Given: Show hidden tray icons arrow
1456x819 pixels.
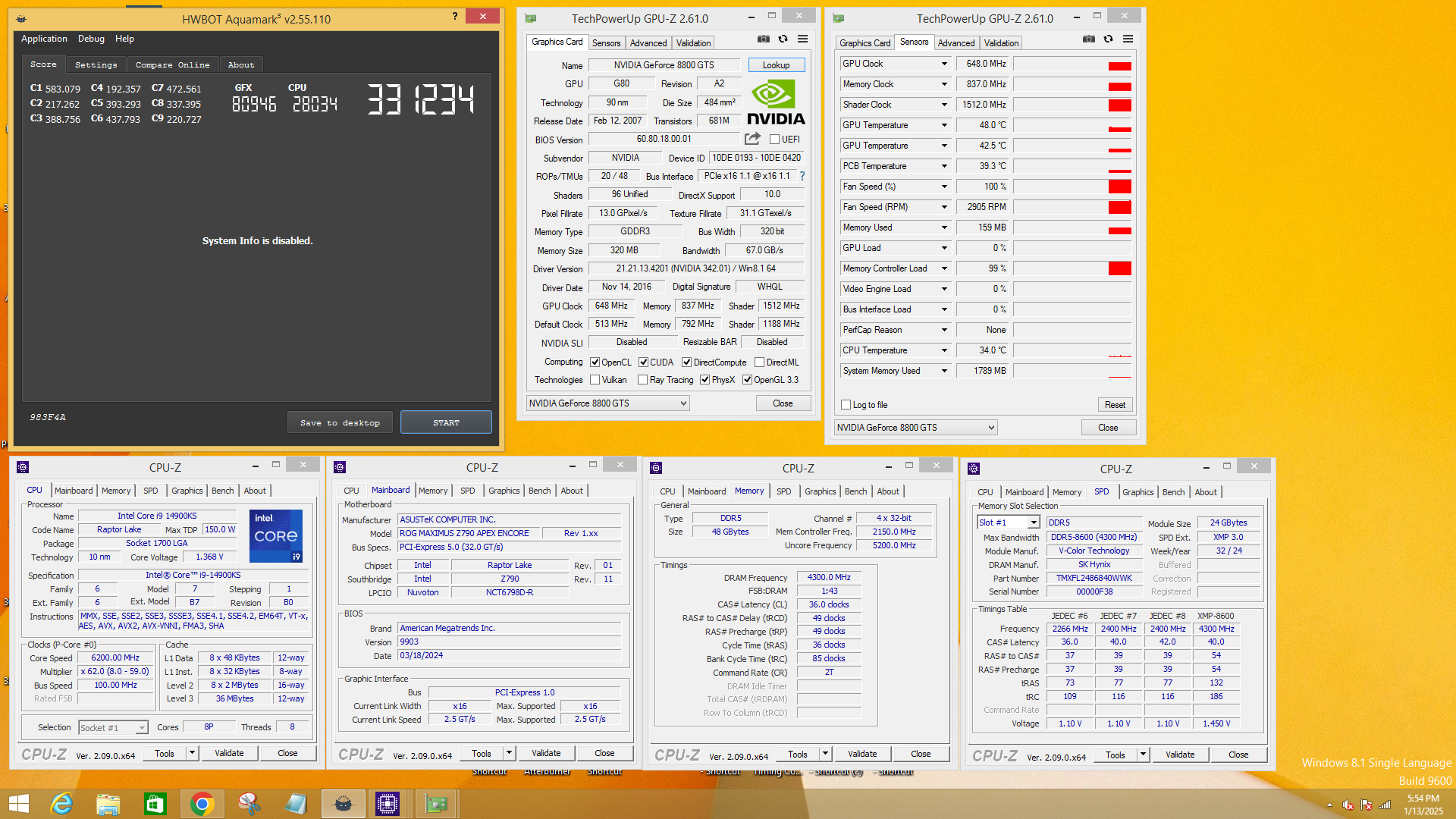Looking at the screenshot, I should [1329, 805].
